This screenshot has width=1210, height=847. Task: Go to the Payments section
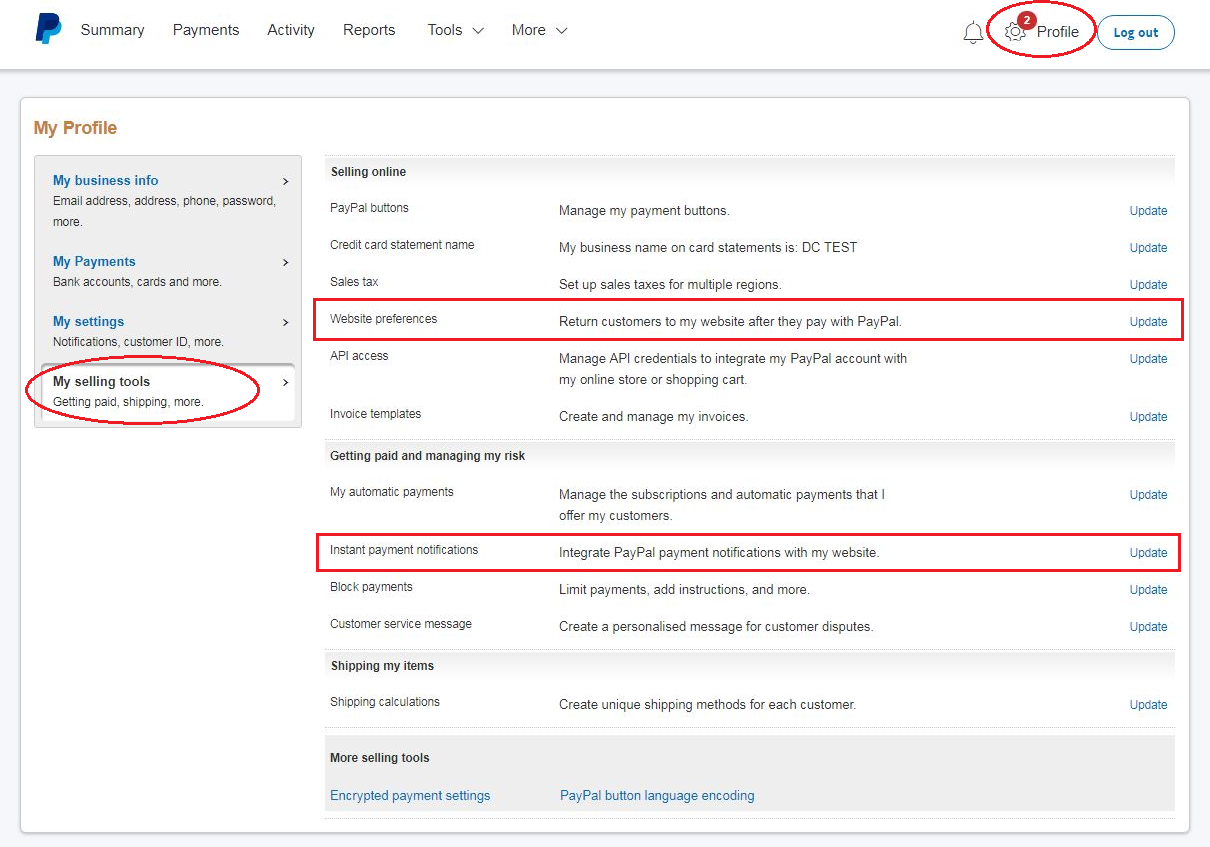pyautogui.click(x=206, y=30)
